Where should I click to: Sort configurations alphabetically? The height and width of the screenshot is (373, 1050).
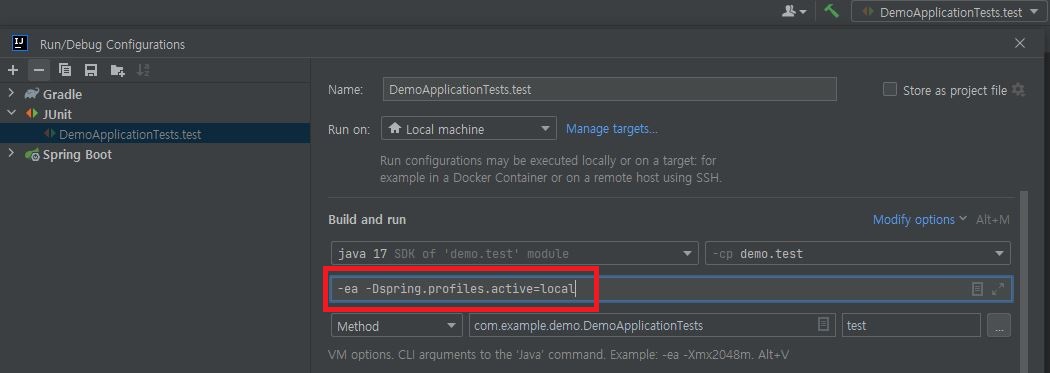[x=143, y=70]
